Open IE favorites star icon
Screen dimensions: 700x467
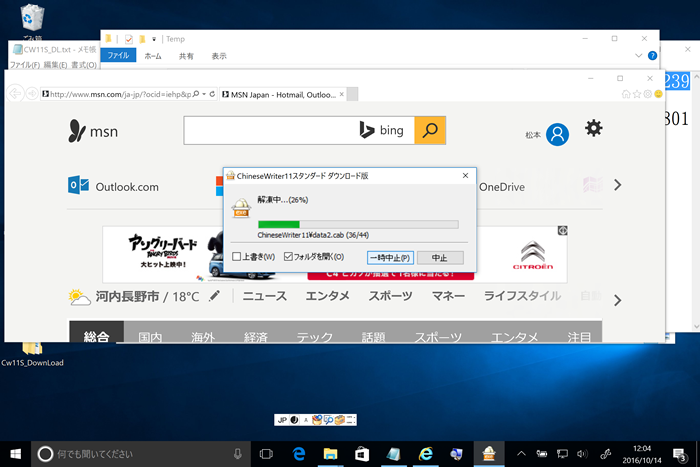pos(637,94)
